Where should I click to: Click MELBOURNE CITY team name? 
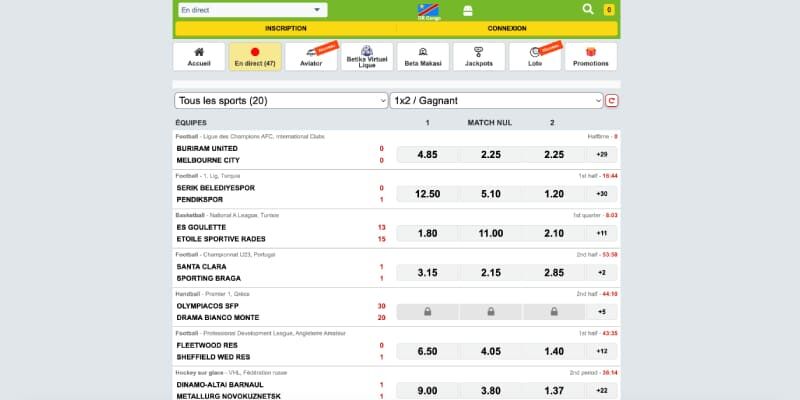click(x=208, y=160)
